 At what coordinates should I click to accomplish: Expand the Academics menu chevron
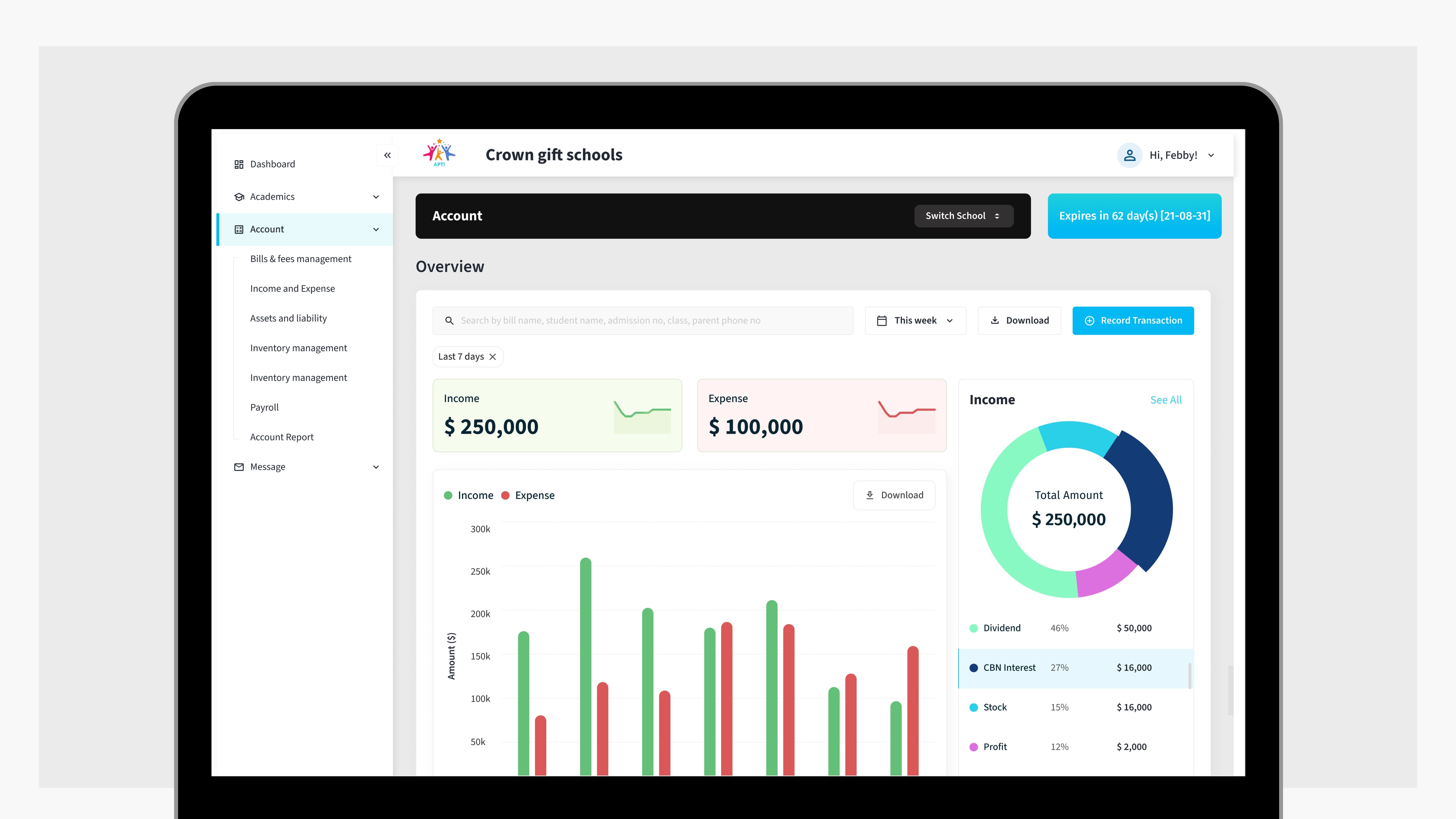pos(376,197)
